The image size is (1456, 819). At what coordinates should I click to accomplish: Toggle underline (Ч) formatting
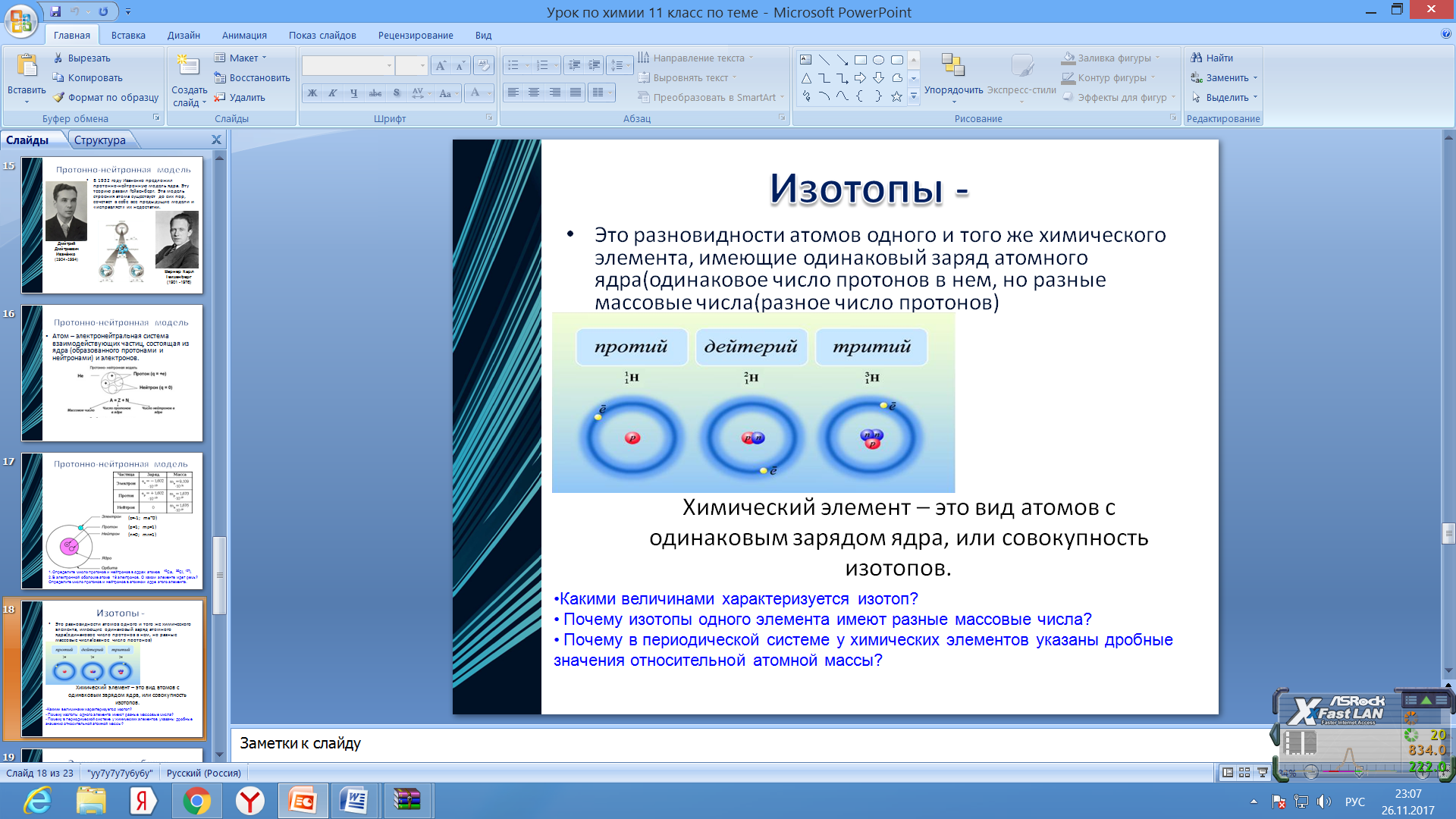pyautogui.click(x=353, y=93)
